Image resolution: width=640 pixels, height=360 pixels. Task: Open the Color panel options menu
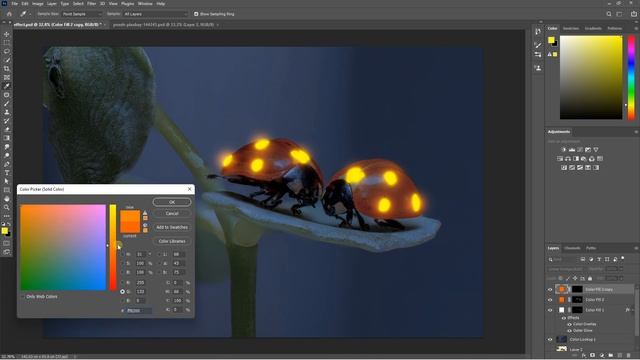click(636, 29)
